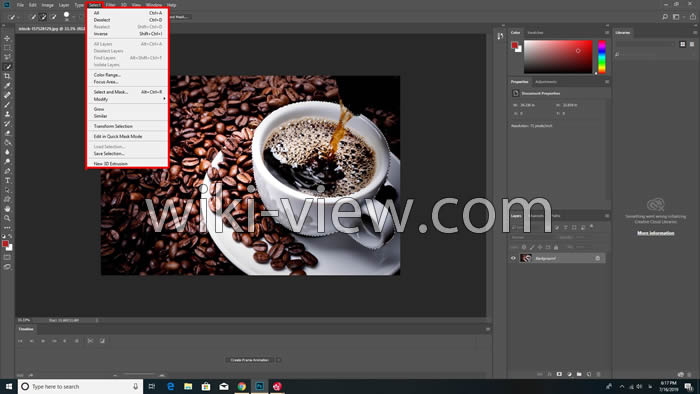Select the Paint Bucket tool
The height and width of the screenshot is (394, 700).
(x=7, y=143)
